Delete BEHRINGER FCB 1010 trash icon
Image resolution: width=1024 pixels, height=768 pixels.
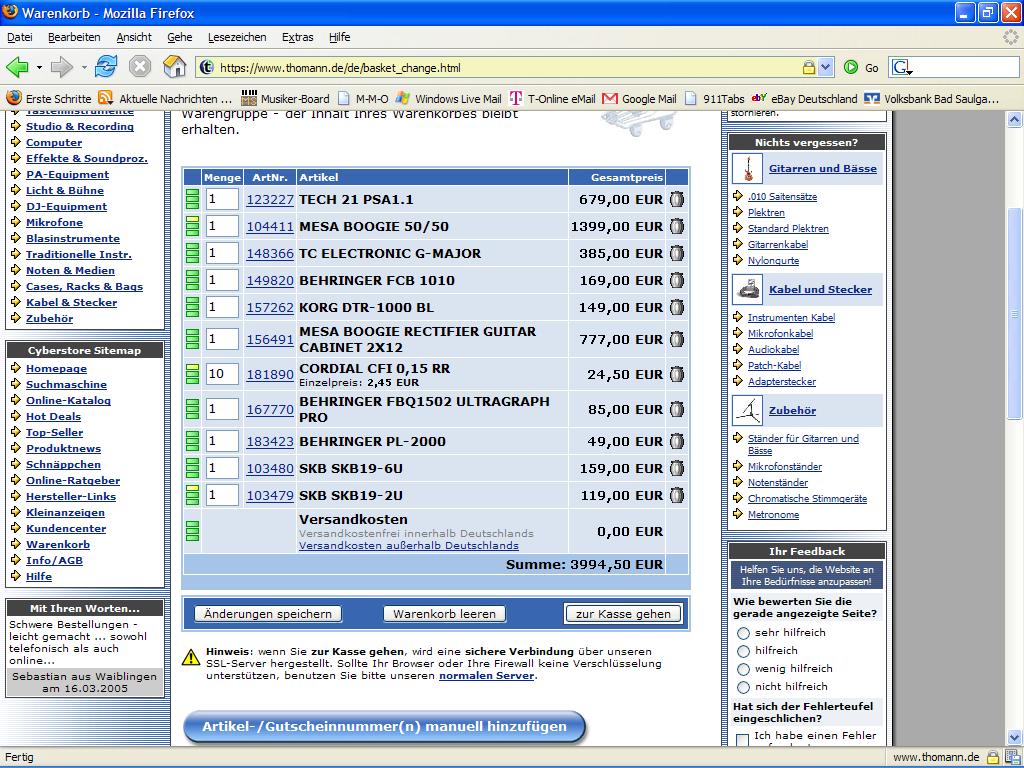pyautogui.click(x=677, y=280)
